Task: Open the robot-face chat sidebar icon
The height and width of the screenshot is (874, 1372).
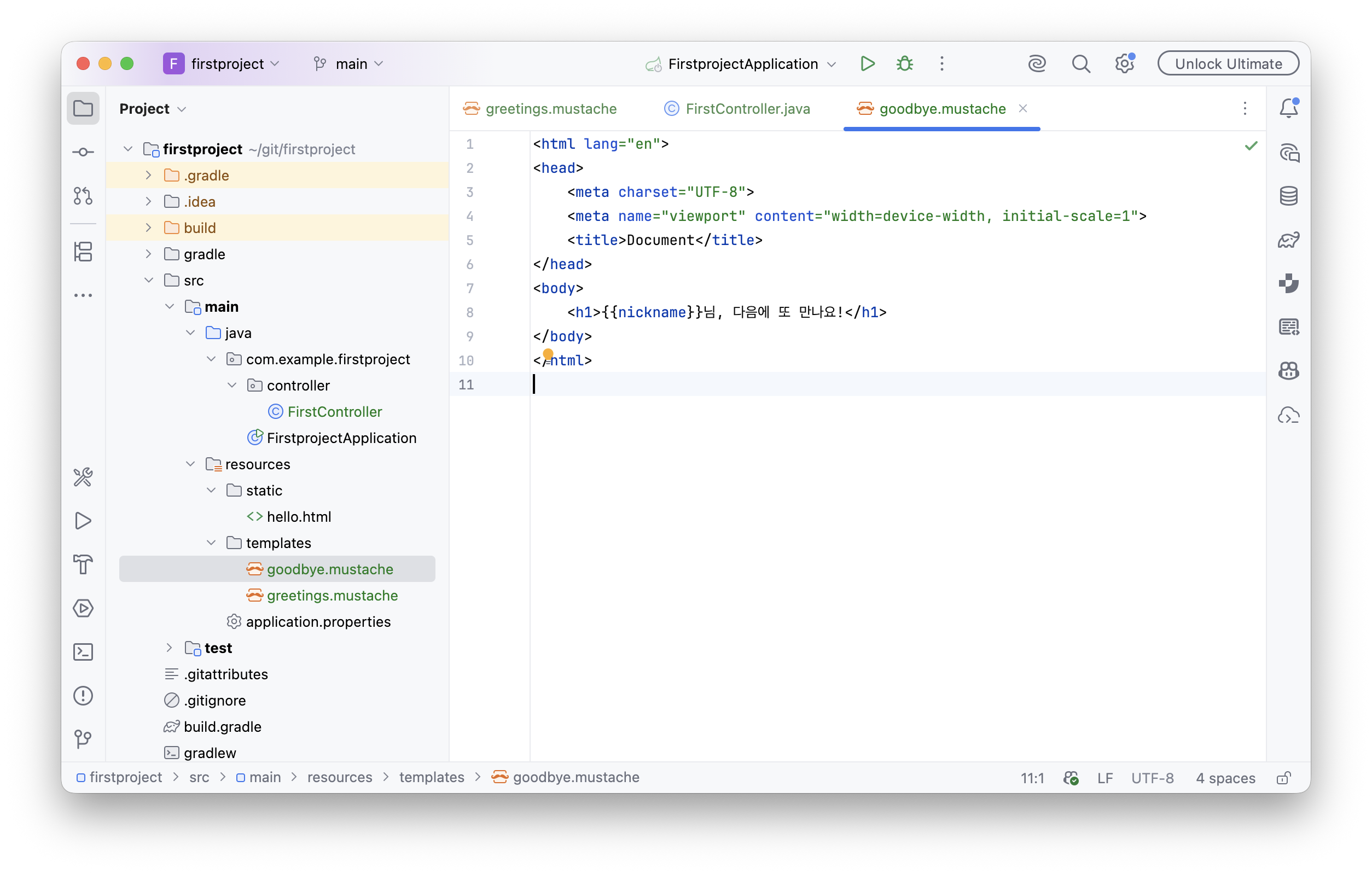Action: 1289,371
